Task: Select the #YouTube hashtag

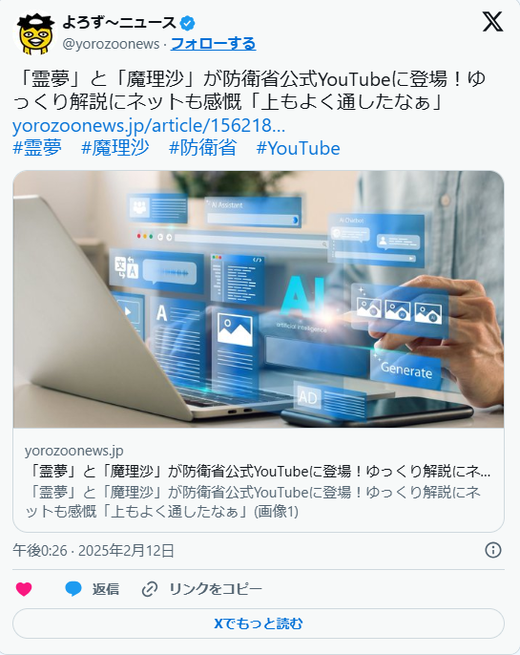Action: [298, 148]
